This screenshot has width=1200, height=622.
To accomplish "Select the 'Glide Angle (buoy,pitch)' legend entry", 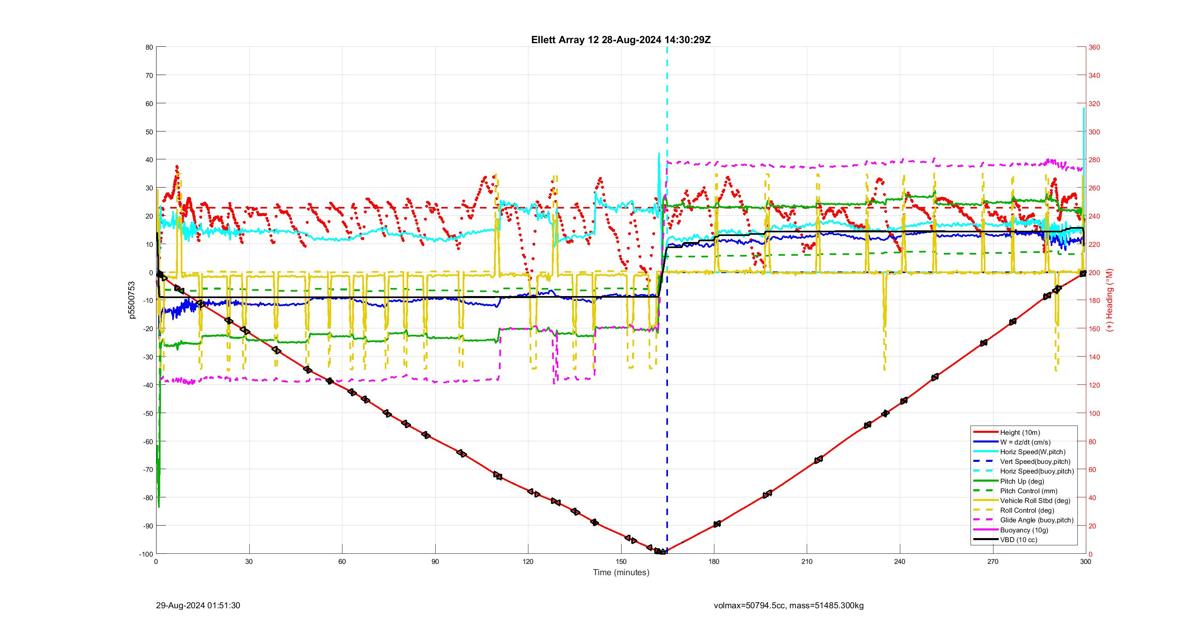I will (x=1037, y=520).
